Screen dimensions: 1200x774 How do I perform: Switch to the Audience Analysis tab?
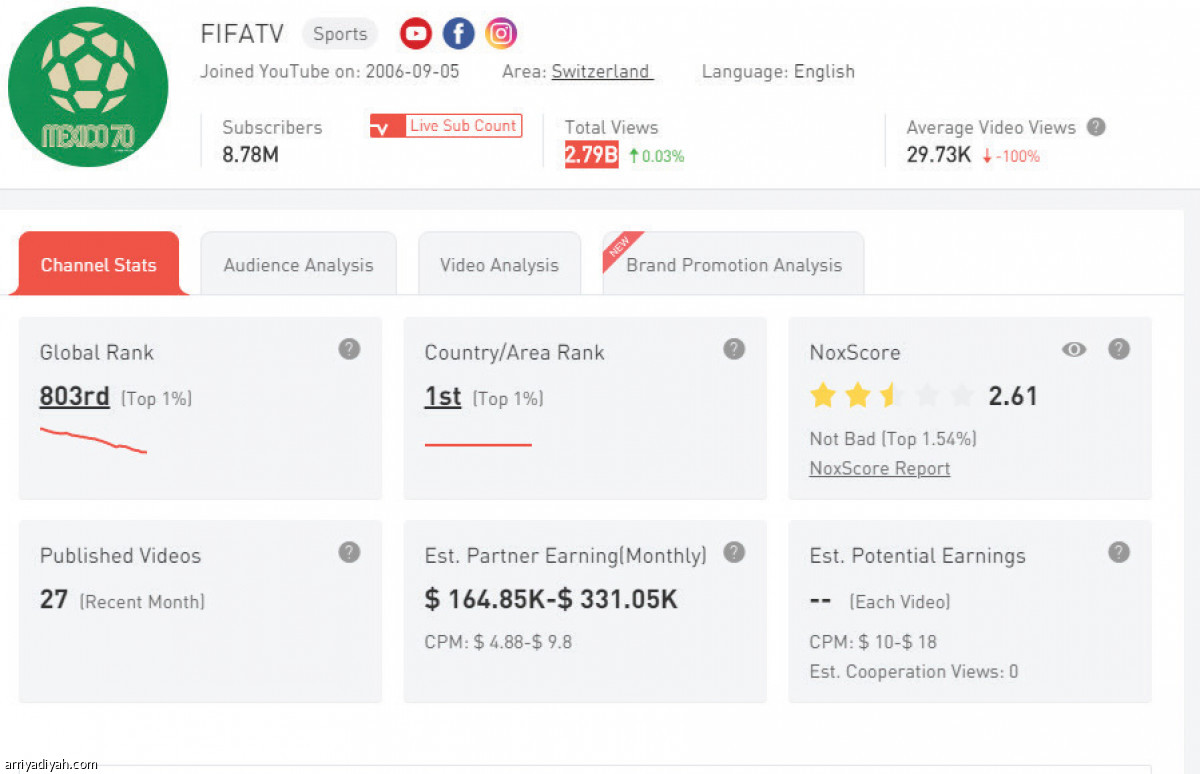(298, 264)
